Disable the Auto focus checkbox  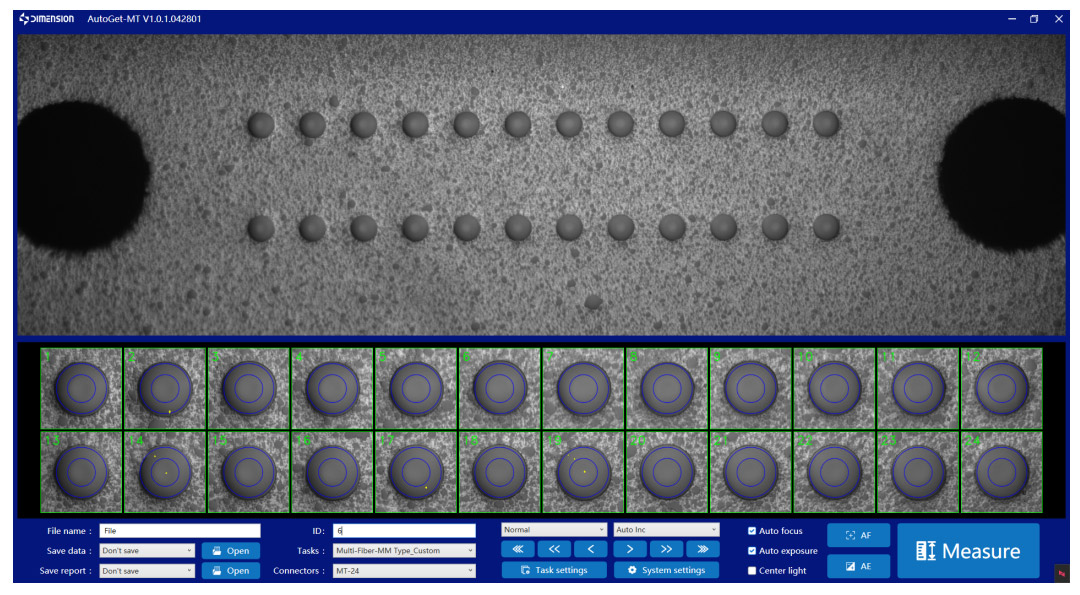point(752,531)
